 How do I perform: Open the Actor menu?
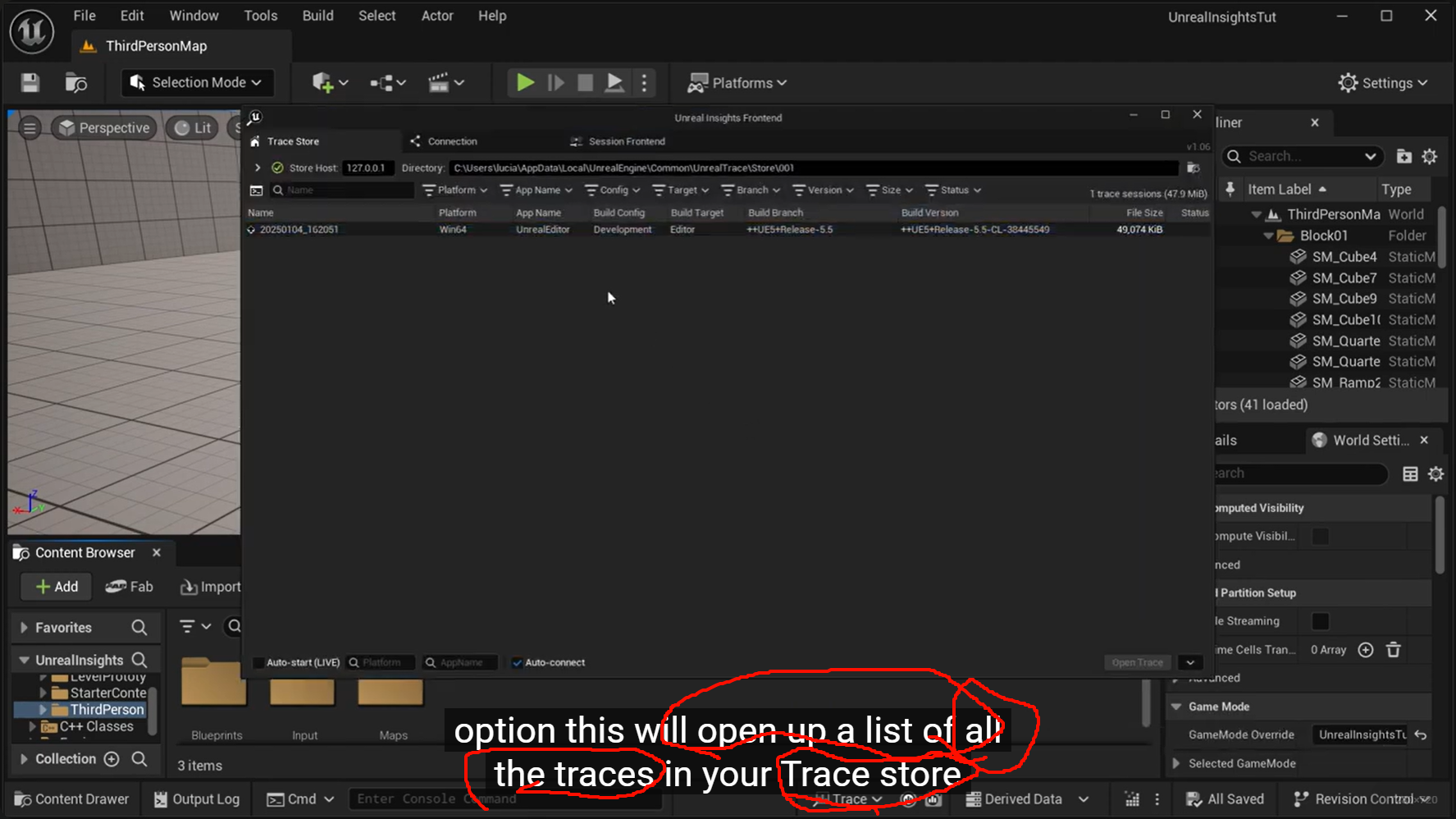[x=437, y=16]
